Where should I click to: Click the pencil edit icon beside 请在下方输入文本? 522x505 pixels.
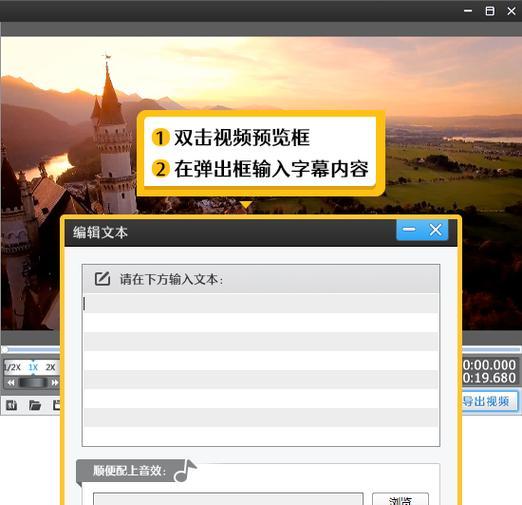point(102,279)
